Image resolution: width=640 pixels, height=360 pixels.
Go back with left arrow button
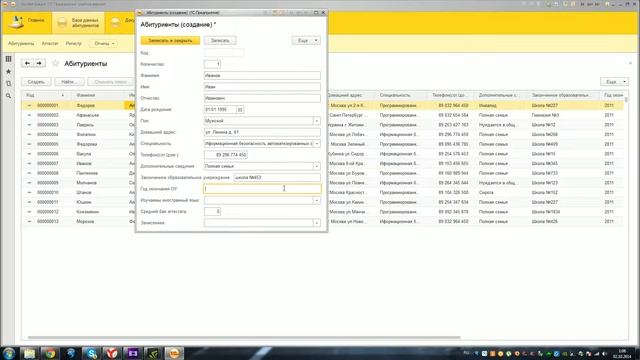[x=27, y=63]
